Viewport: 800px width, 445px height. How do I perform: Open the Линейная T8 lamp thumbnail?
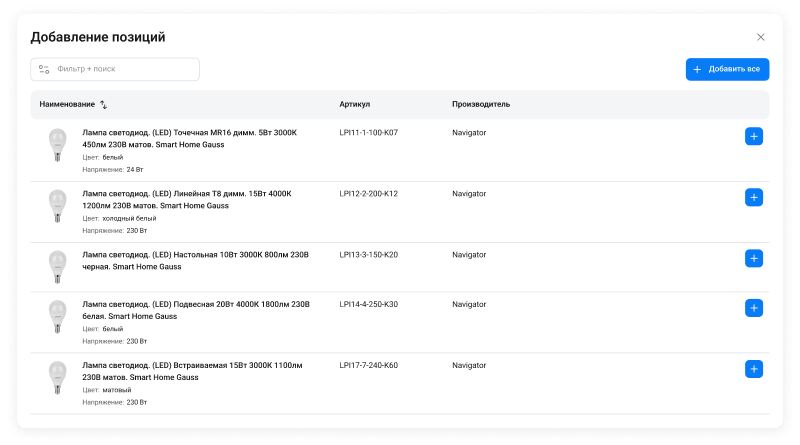point(57,207)
